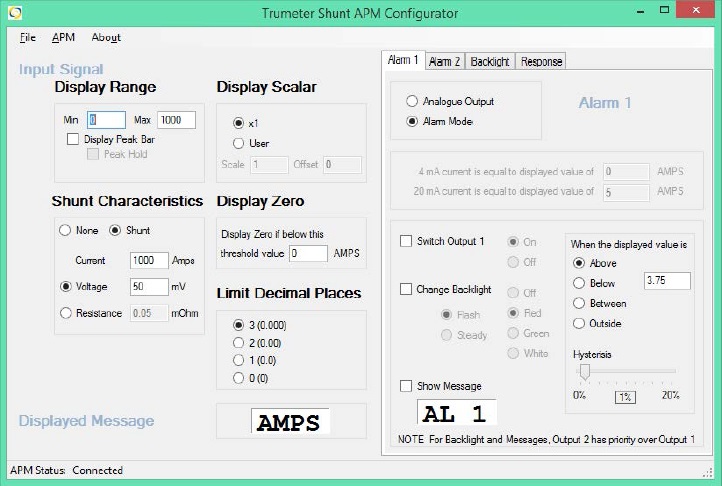722x486 pixels.
Task: Click the Trumeter app icon in title bar
Action: (15, 12)
